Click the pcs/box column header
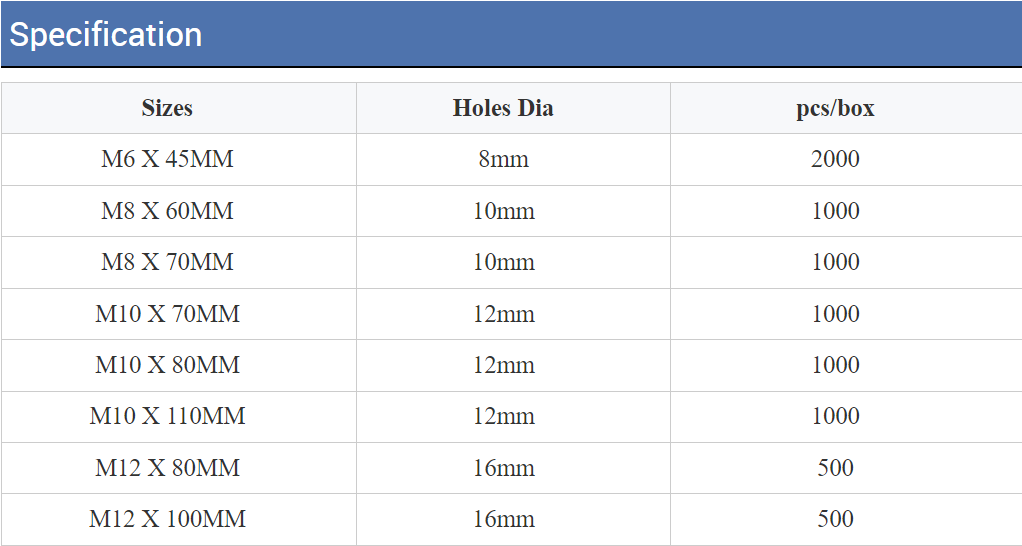1022x546 pixels. tap(835, 108)
